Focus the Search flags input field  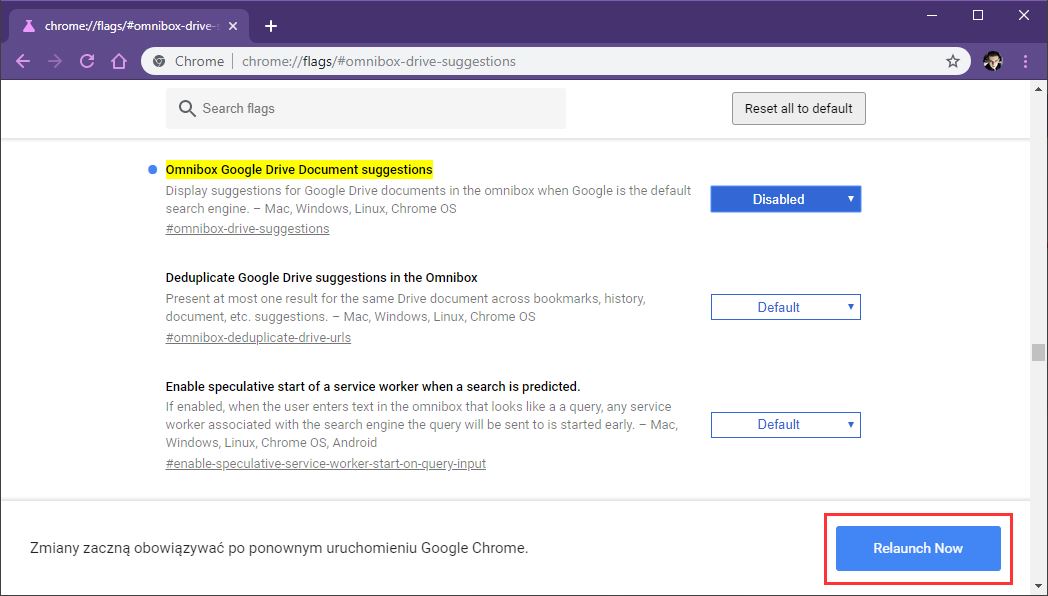tap(366, 108)
